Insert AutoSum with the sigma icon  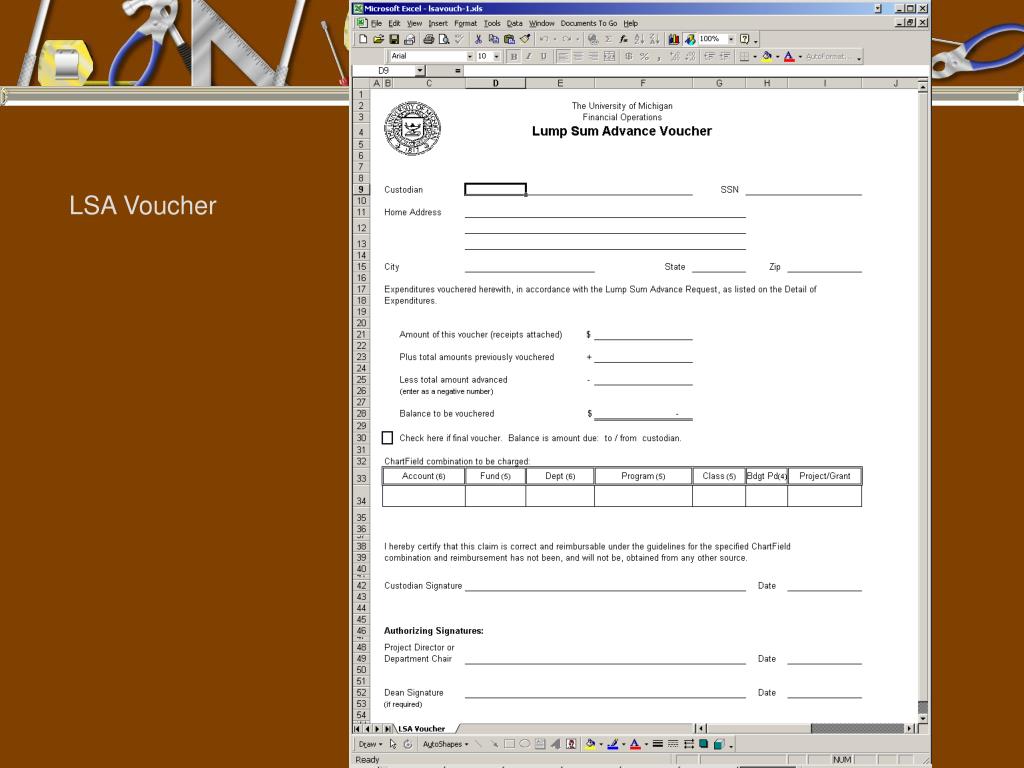[x=608, y=39]
